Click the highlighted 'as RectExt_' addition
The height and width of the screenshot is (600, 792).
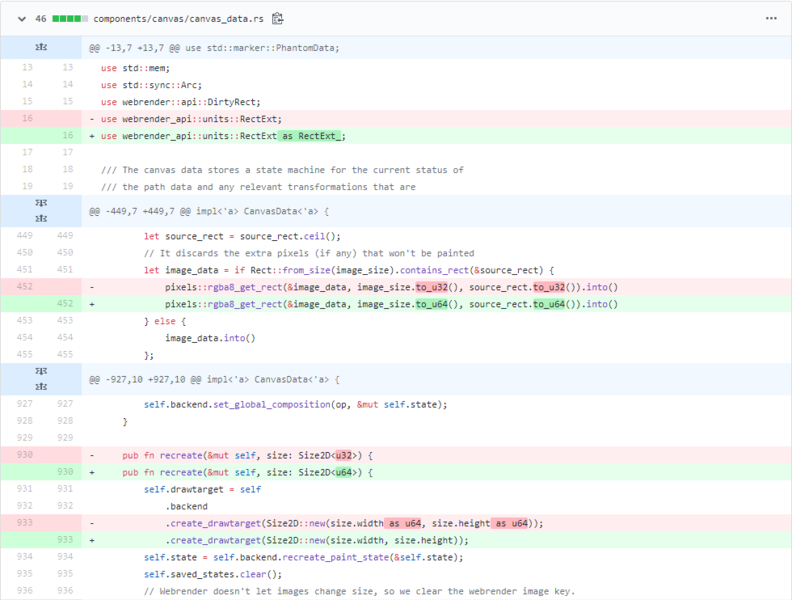(310, 136)
